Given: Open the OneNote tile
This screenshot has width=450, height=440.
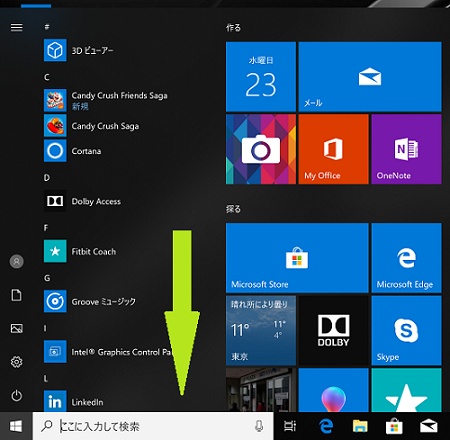Looking at the screenshot, I should (x=406, y=149).
